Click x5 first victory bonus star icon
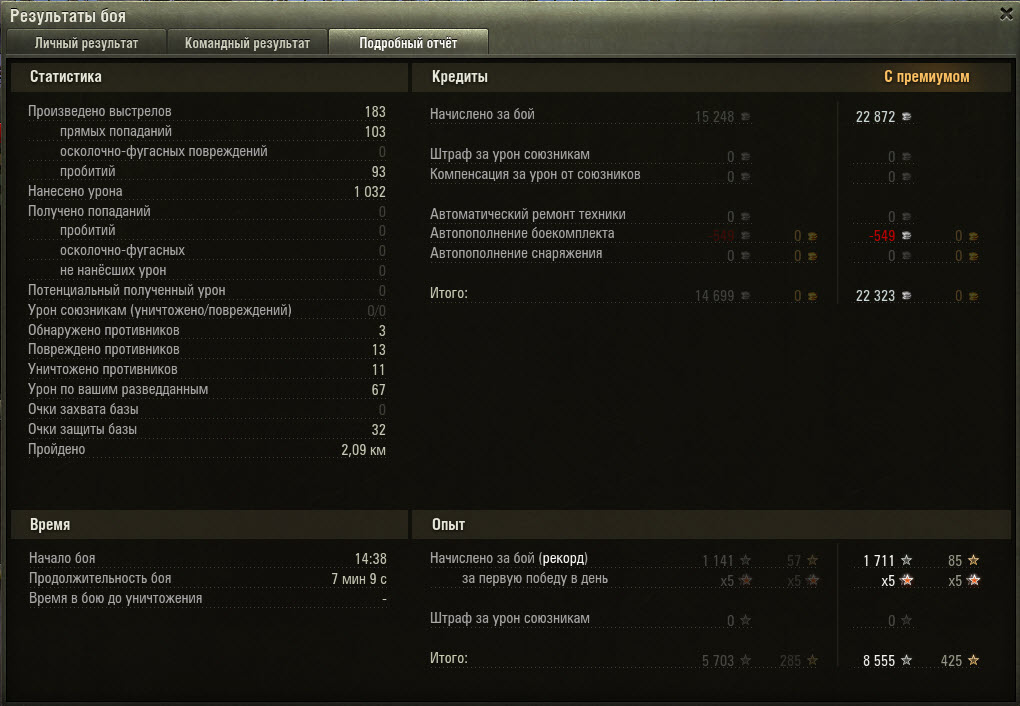Image resolution: width=1020 pixels, height=706 pixels. 906,580
